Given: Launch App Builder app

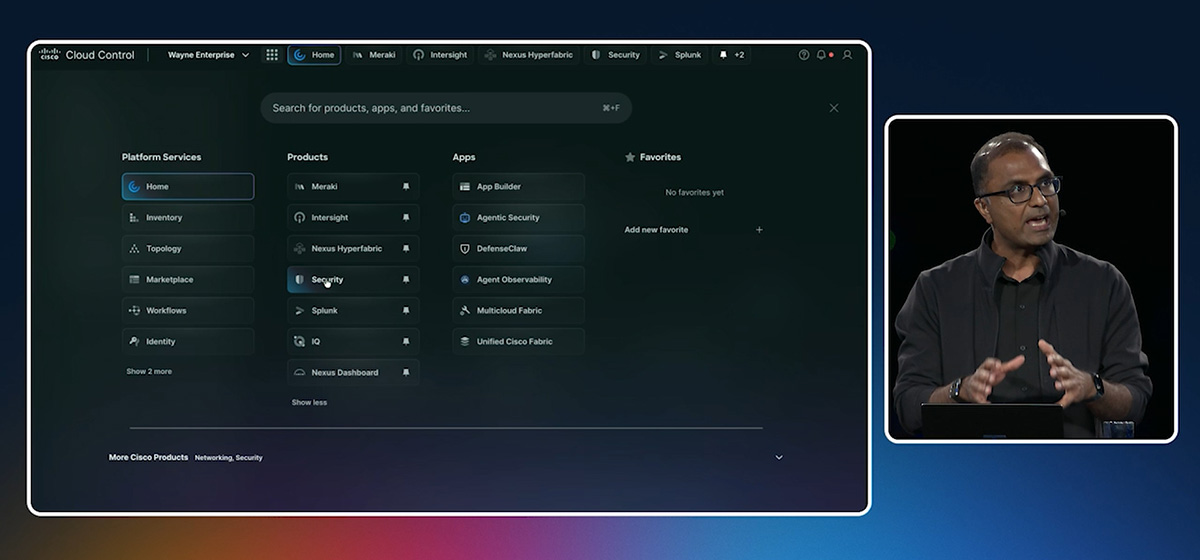Looking at the screenshot, I should click(x=518, y=187).
